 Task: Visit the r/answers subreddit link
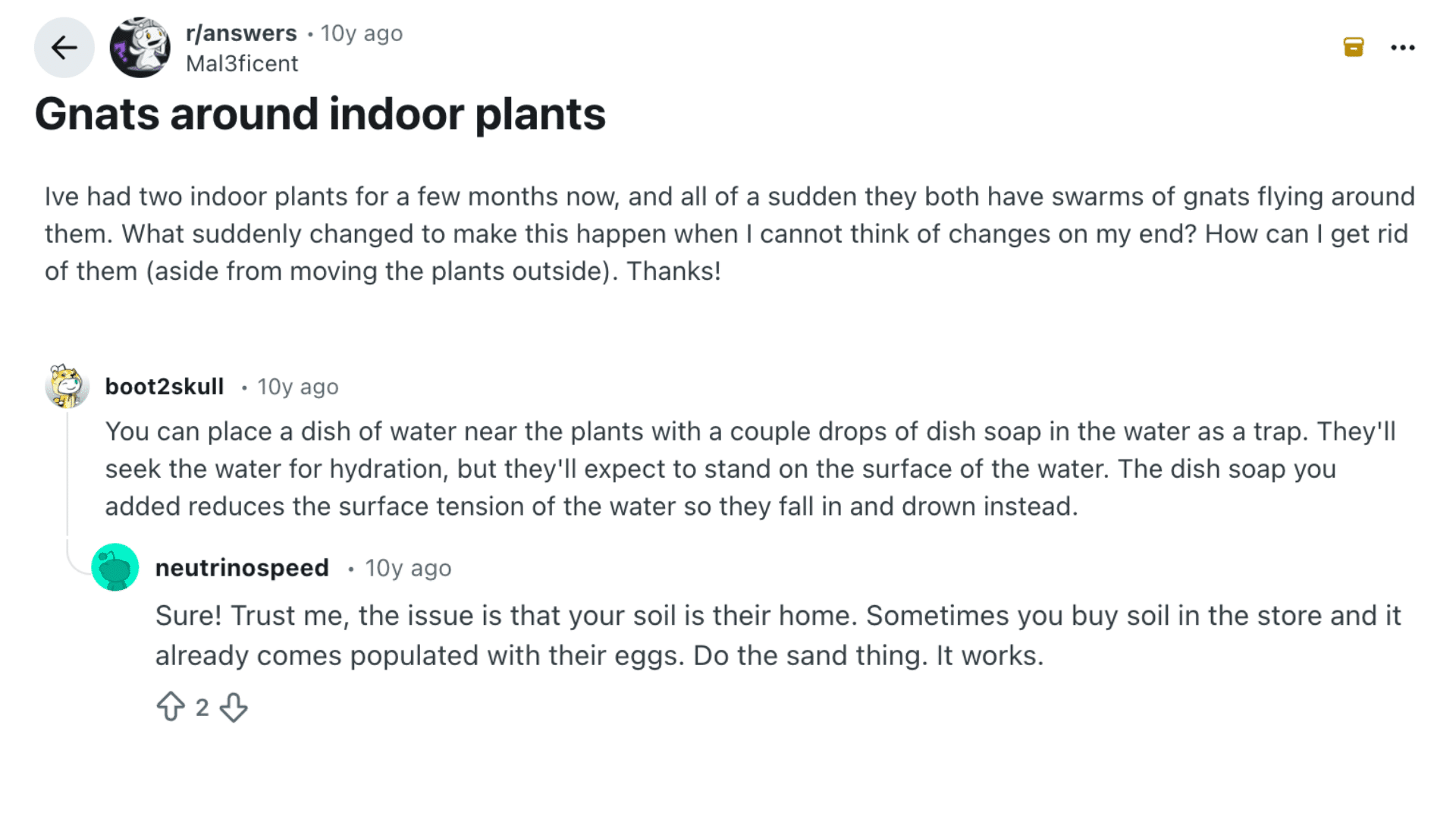tap(241, 33)
